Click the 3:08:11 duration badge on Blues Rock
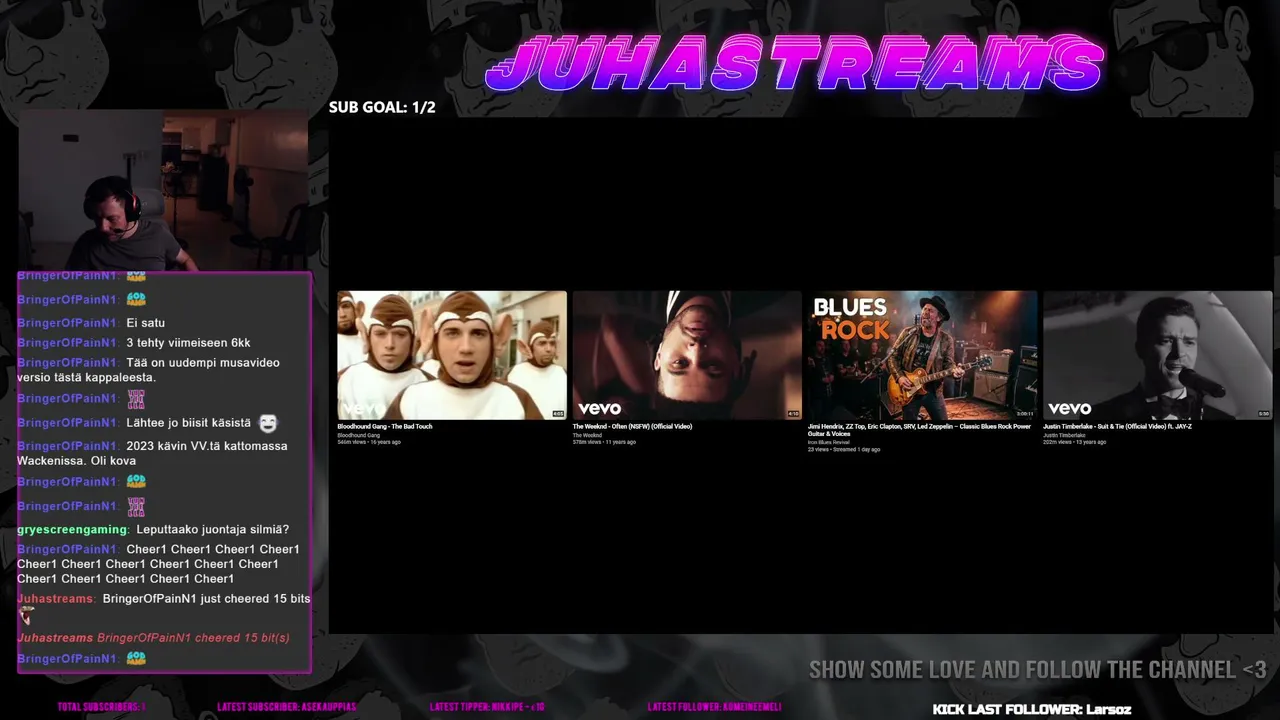Viewport: 1280px width, 720px height. 1025,413
